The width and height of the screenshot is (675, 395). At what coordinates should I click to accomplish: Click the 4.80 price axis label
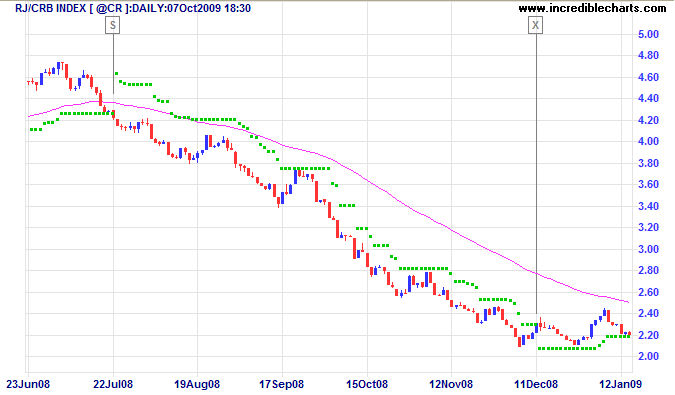[648, 56]
